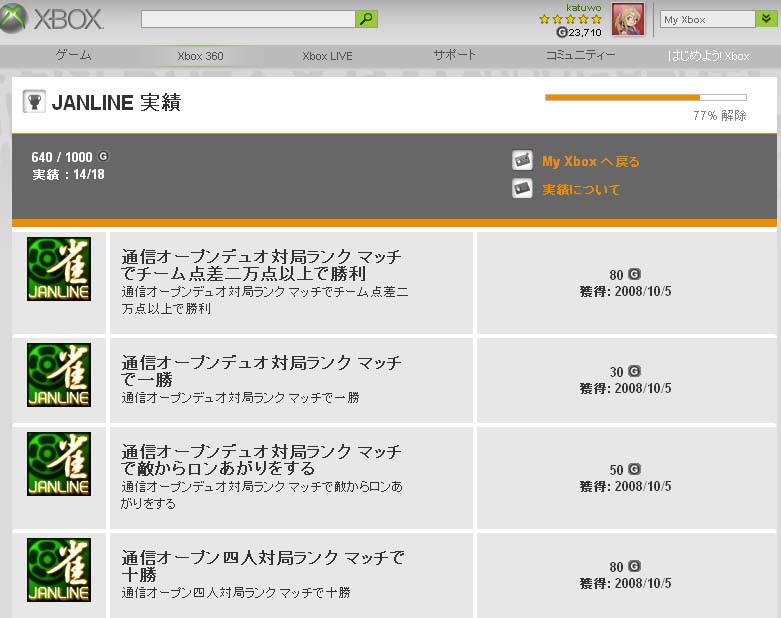Click the JANLINE 実績 heading

point(116,103)
